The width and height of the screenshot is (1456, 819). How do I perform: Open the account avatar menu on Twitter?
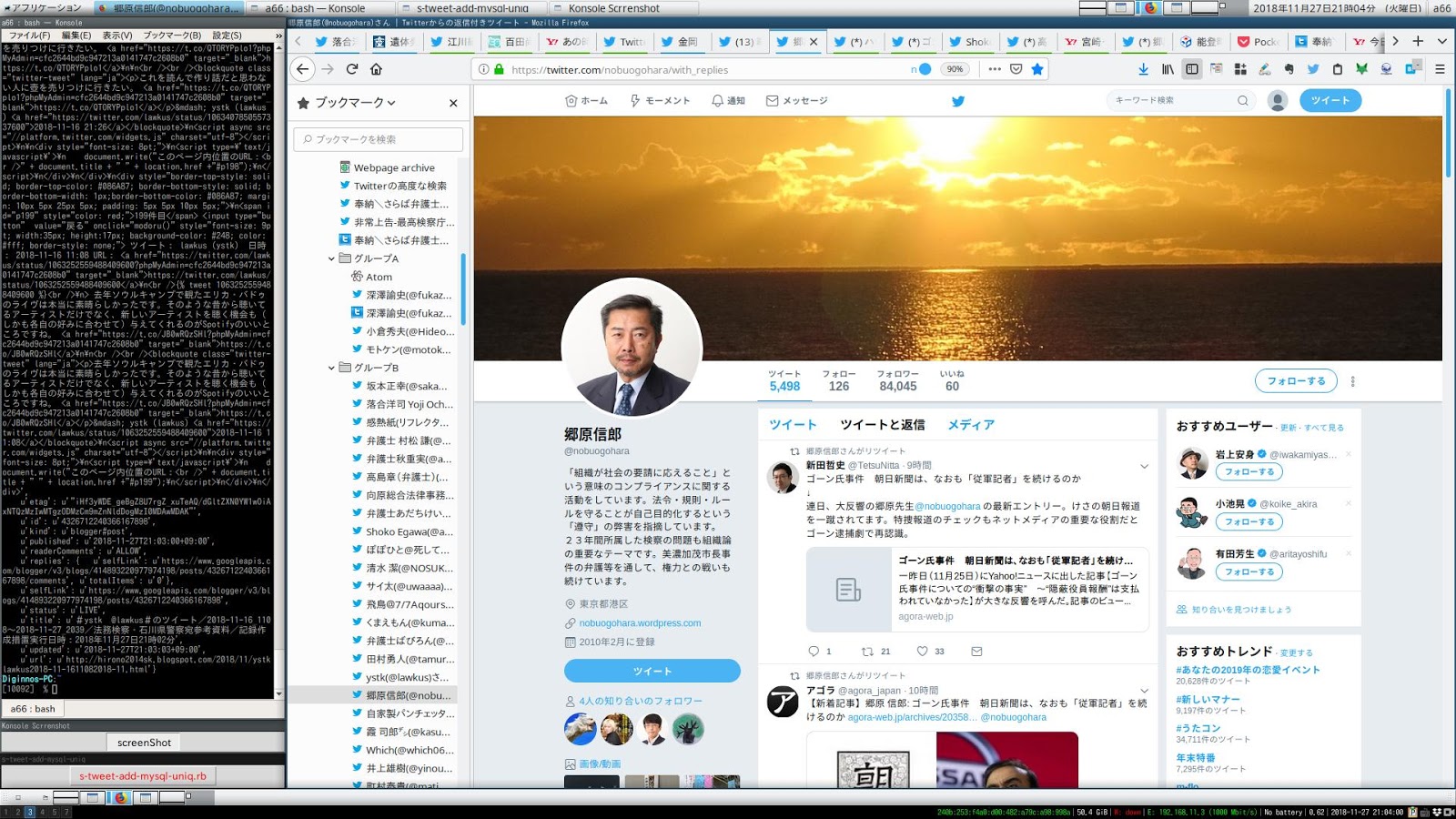click(1278, 101)
